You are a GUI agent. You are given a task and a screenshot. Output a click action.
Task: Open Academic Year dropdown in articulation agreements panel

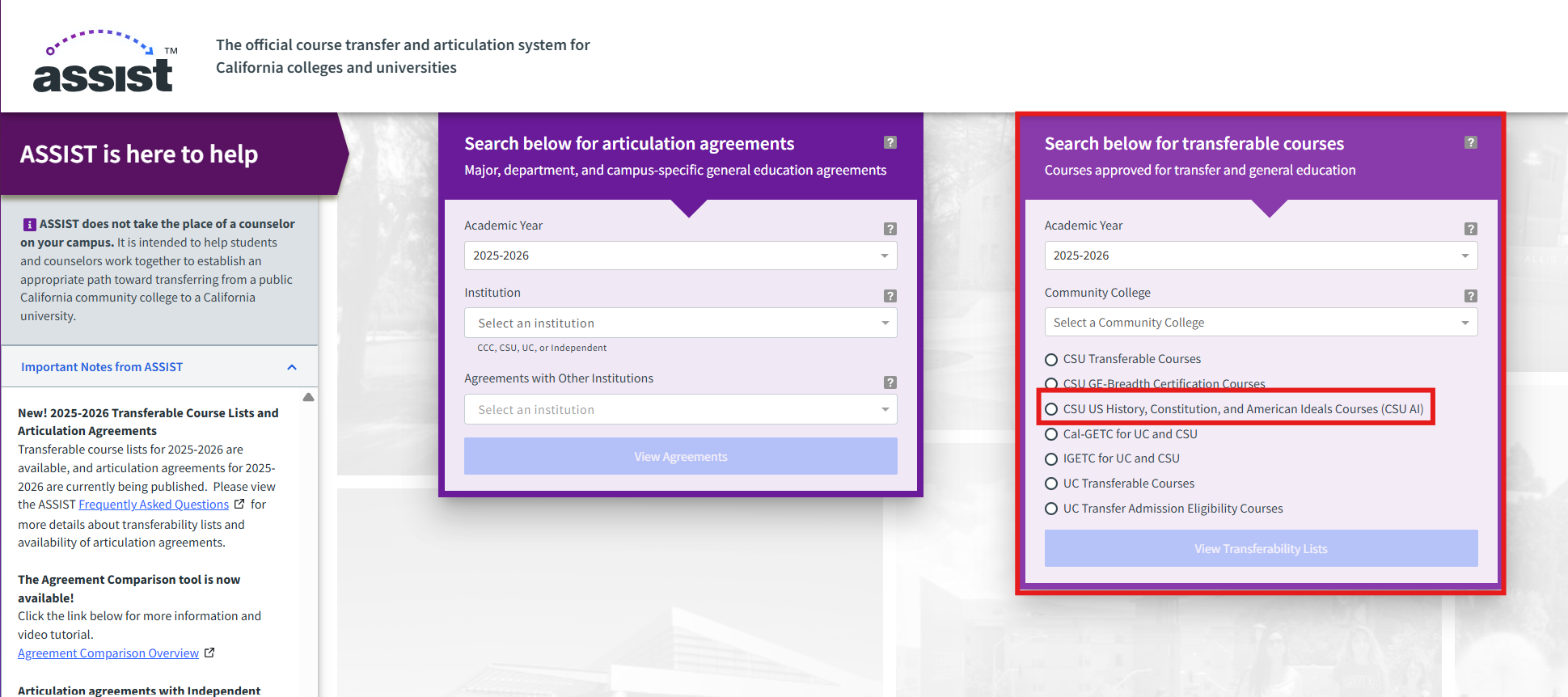tap(681, 256)
